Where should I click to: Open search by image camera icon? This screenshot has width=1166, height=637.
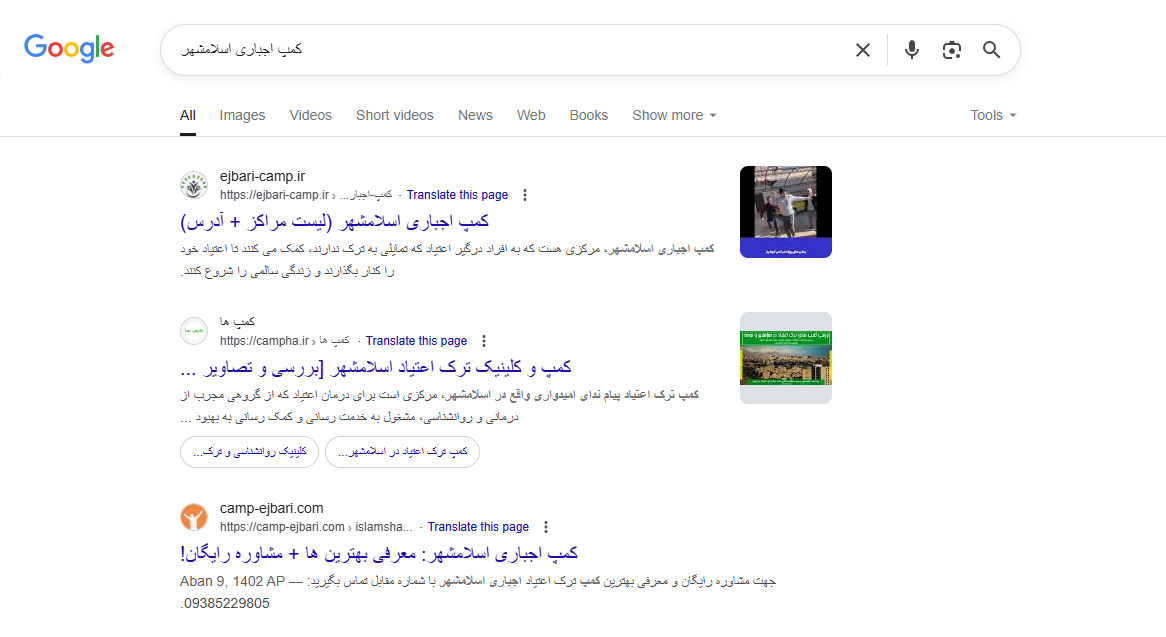point(952,50)
